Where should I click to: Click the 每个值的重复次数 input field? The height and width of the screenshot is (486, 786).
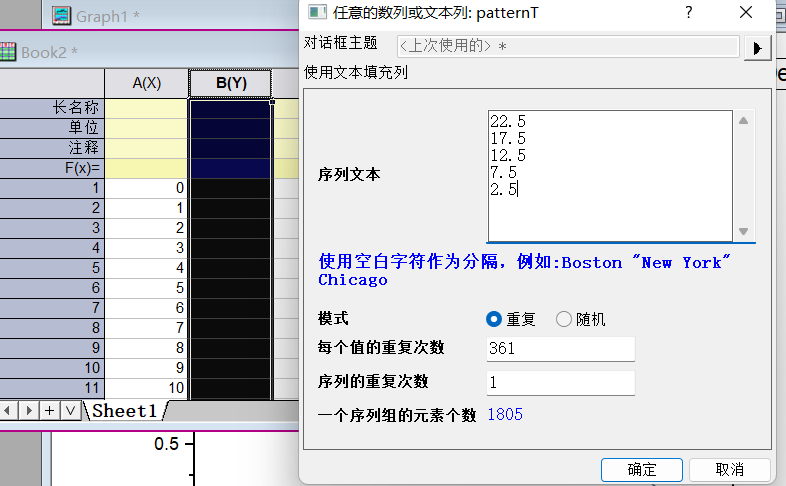point(560,348)
